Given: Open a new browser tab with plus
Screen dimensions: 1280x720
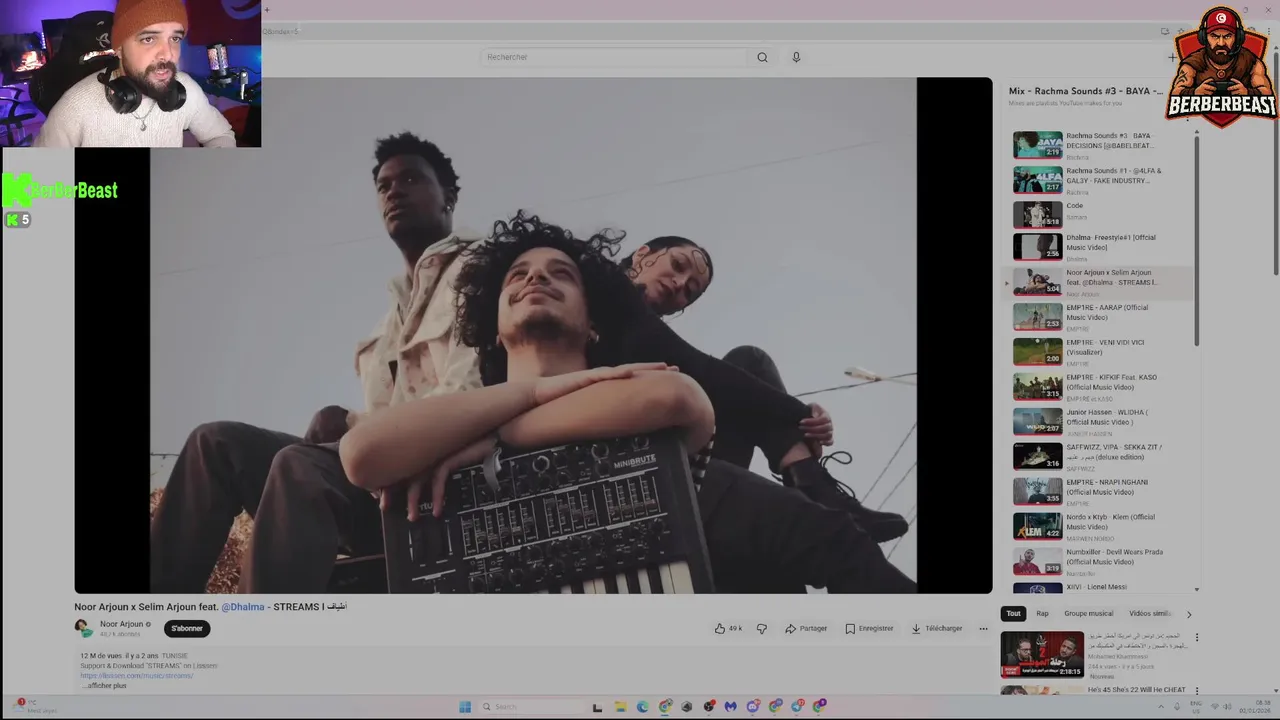Looking at the screenshot, I should point(265,10).
